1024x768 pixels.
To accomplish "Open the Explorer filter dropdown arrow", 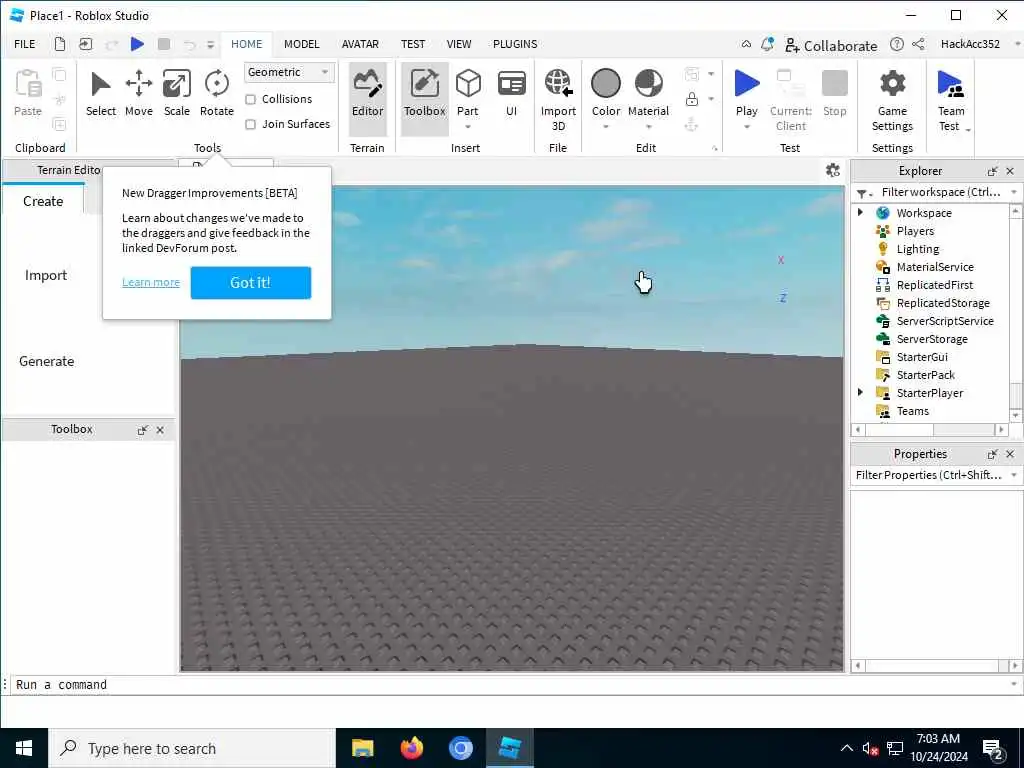I will point(1014,192).
